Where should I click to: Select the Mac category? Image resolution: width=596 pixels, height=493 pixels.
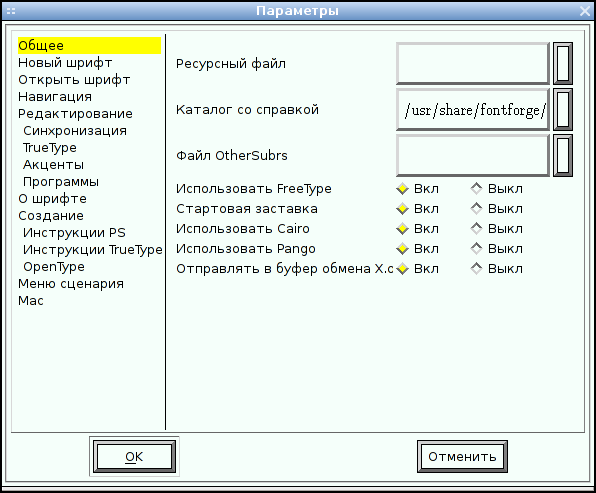[x=31, y=301]
